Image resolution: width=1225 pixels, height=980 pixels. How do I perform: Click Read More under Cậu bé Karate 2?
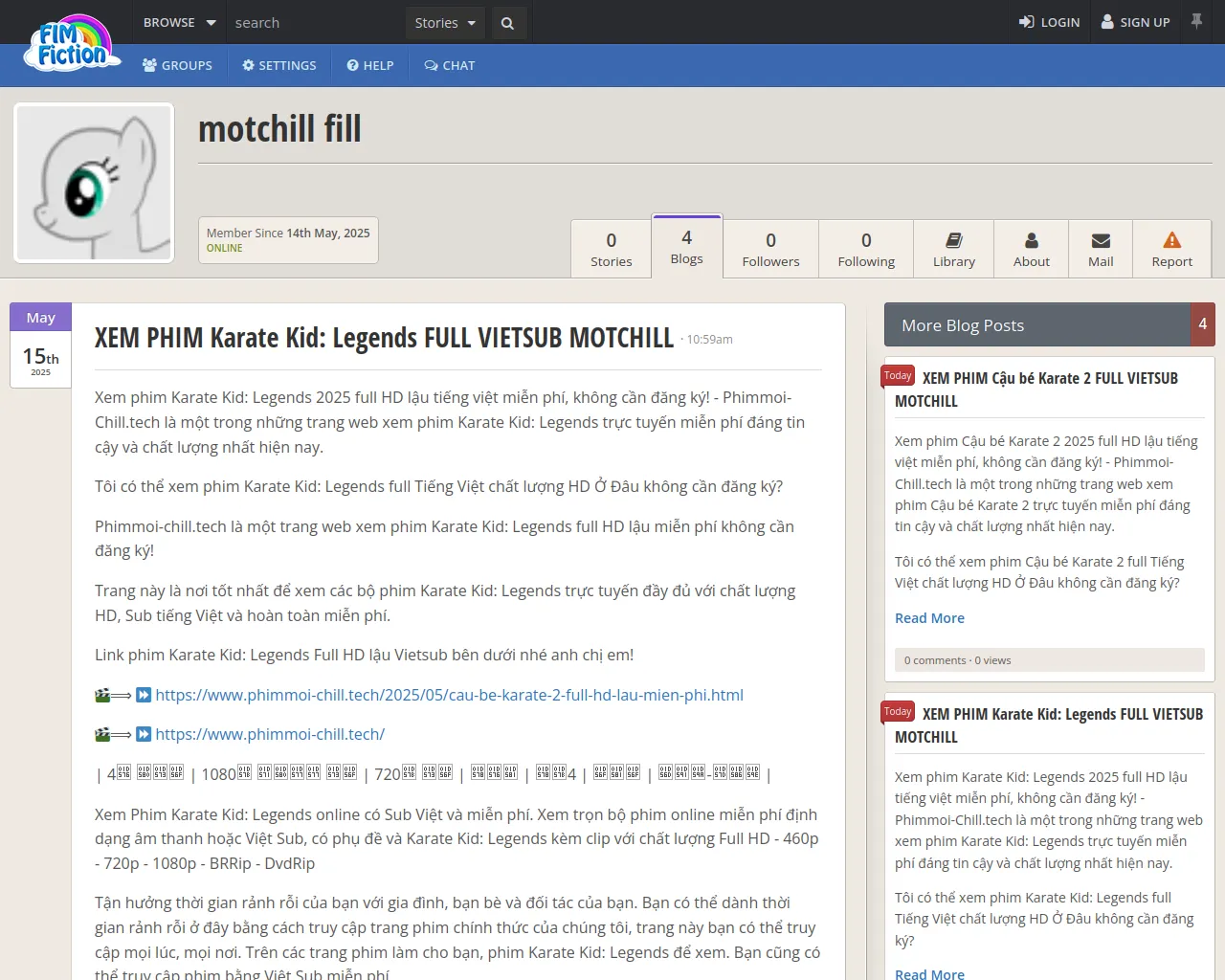(x=929, y=618)
